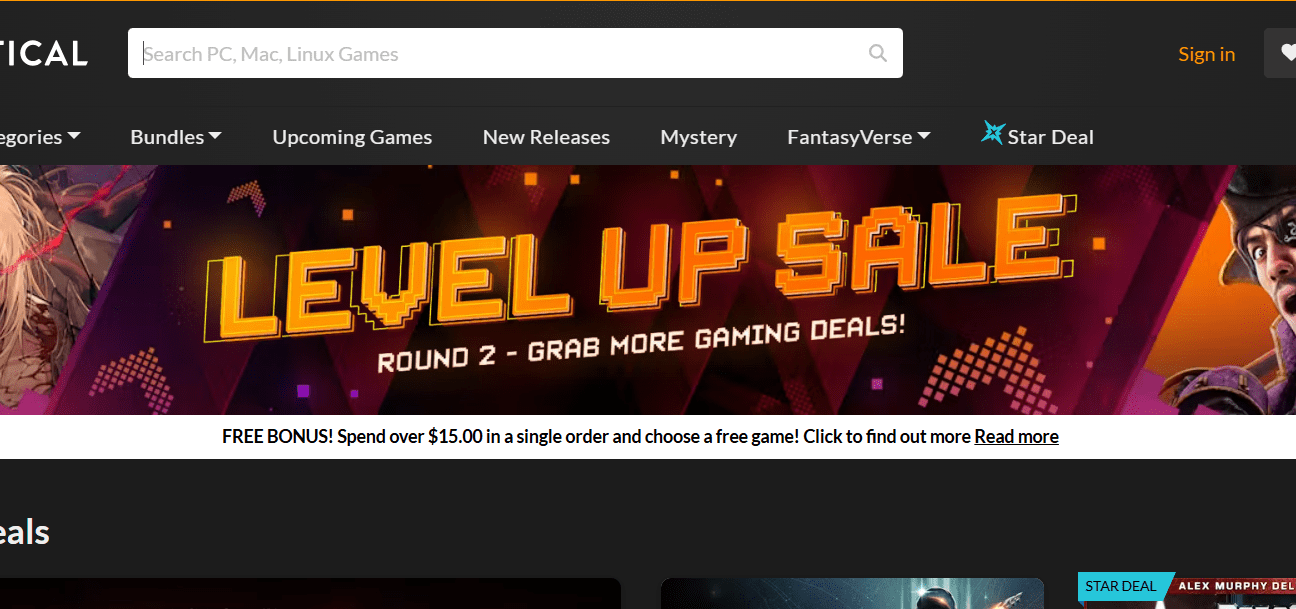Open the Star Deal nav link
The width and height of the screenshot is (1296, 609).
point(1050,137)
